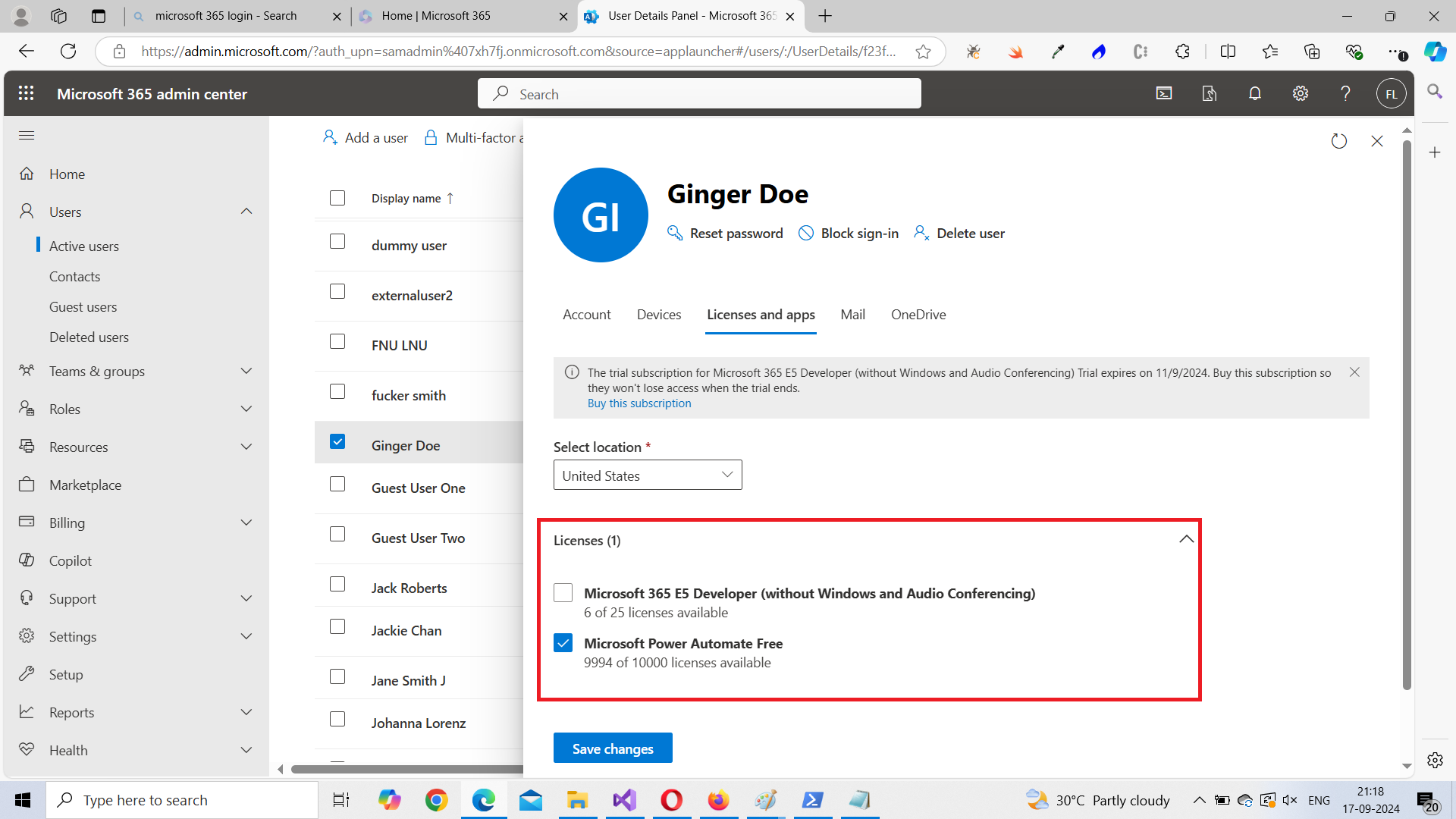This screenshot has height=819, width=1456.
Task: Open admin center settings gear
Action: tap(1301, 93)
